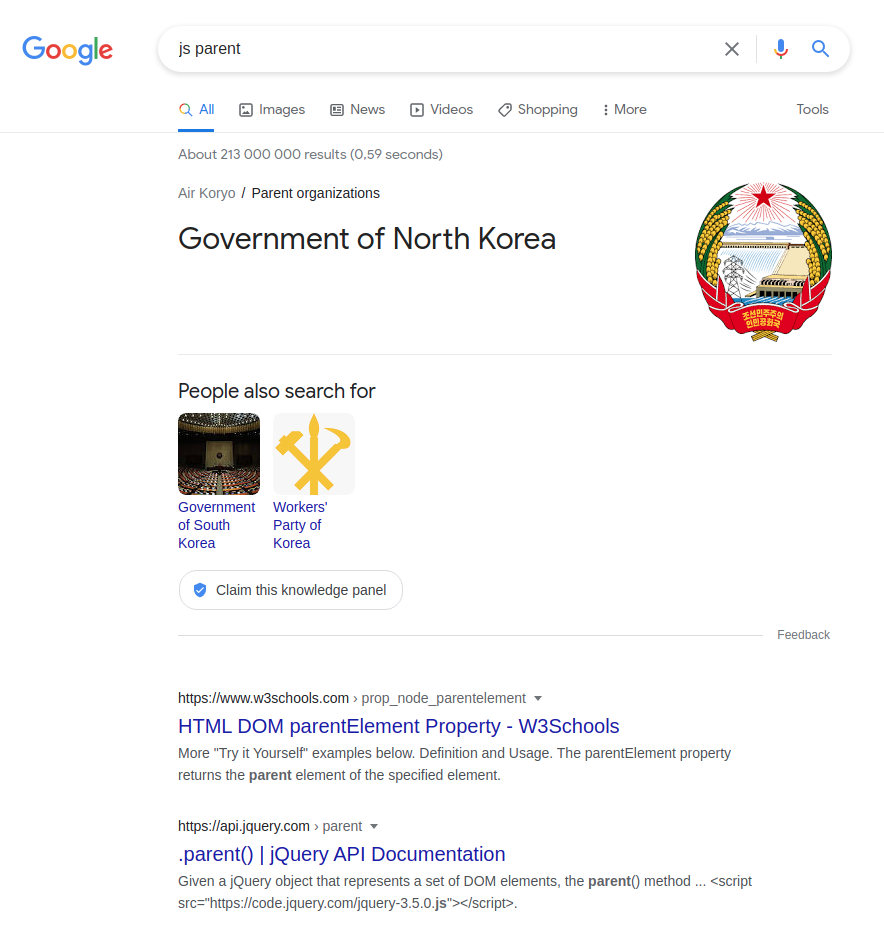Open the Videos results tab
Viewport: 884px width, 926px height.
[x=441, y=110]
